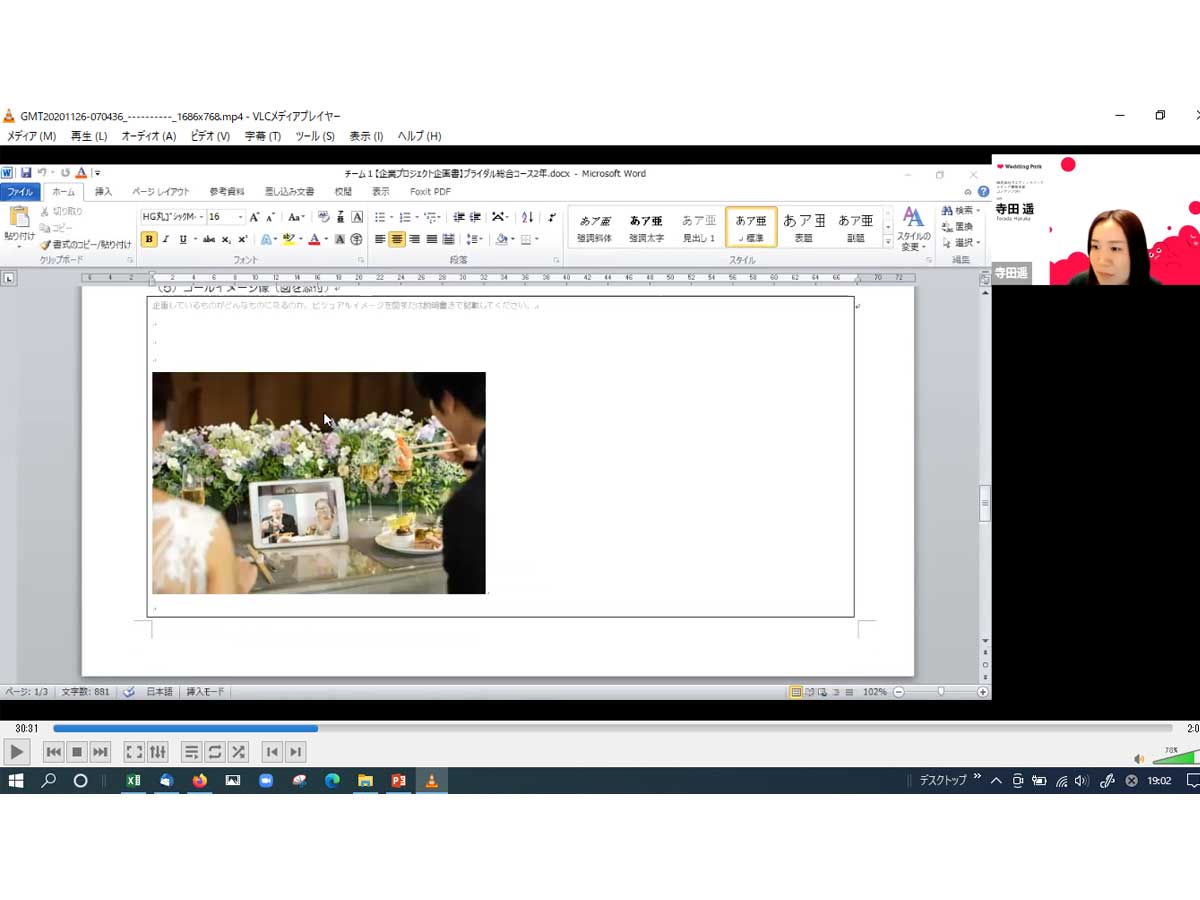Click the bulleted list icon
Image resolution: width=1200 pixels, height=900 pixels.
point(382,217)
